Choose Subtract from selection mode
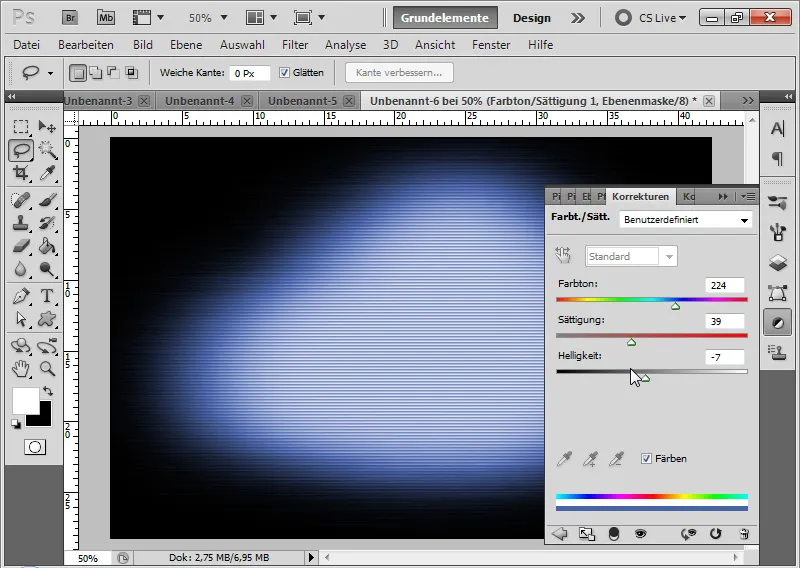The image size is (800, 568). pyautogui.click(x=113, y=73)
